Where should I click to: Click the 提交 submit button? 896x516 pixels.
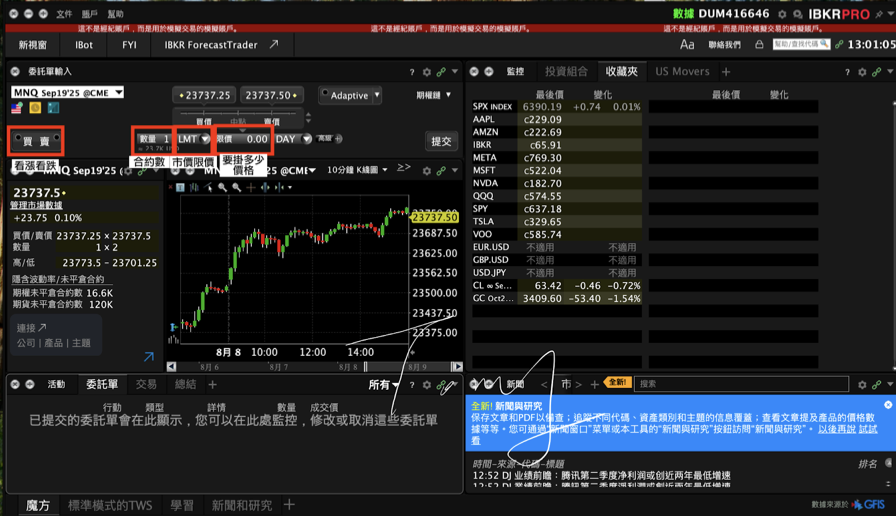point(441,141)
